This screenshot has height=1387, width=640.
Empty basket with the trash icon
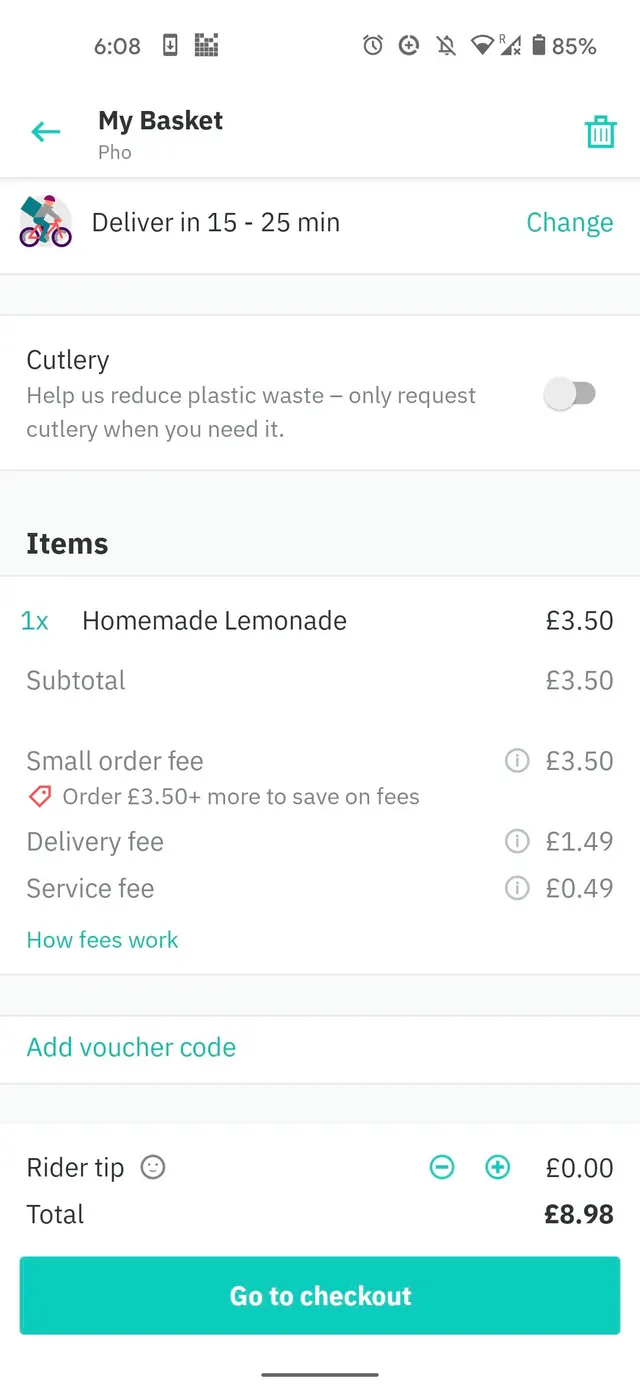[x=600, y=132]
